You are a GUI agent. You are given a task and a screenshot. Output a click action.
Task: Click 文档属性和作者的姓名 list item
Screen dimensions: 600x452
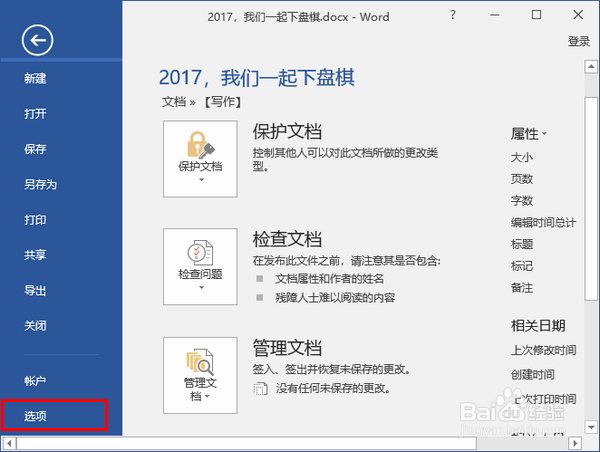tap(329, 279)
